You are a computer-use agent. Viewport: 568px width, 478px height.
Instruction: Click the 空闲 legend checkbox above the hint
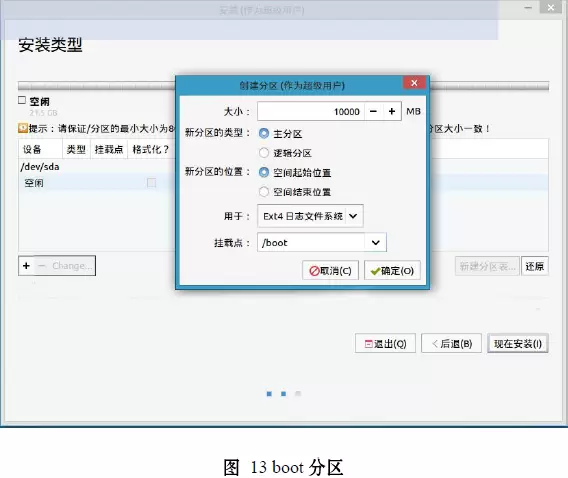[22, 100]
